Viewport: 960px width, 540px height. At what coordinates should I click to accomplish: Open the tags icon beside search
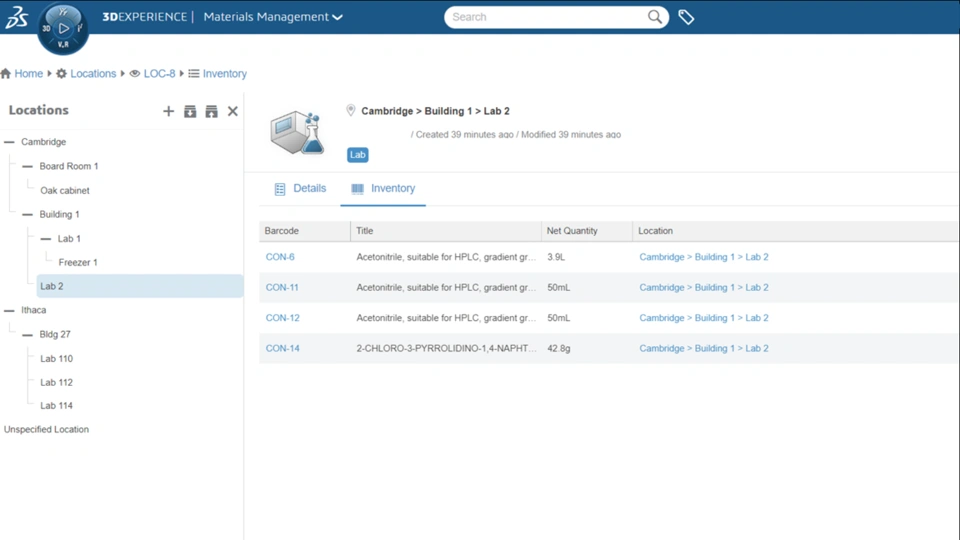(686, 17)
